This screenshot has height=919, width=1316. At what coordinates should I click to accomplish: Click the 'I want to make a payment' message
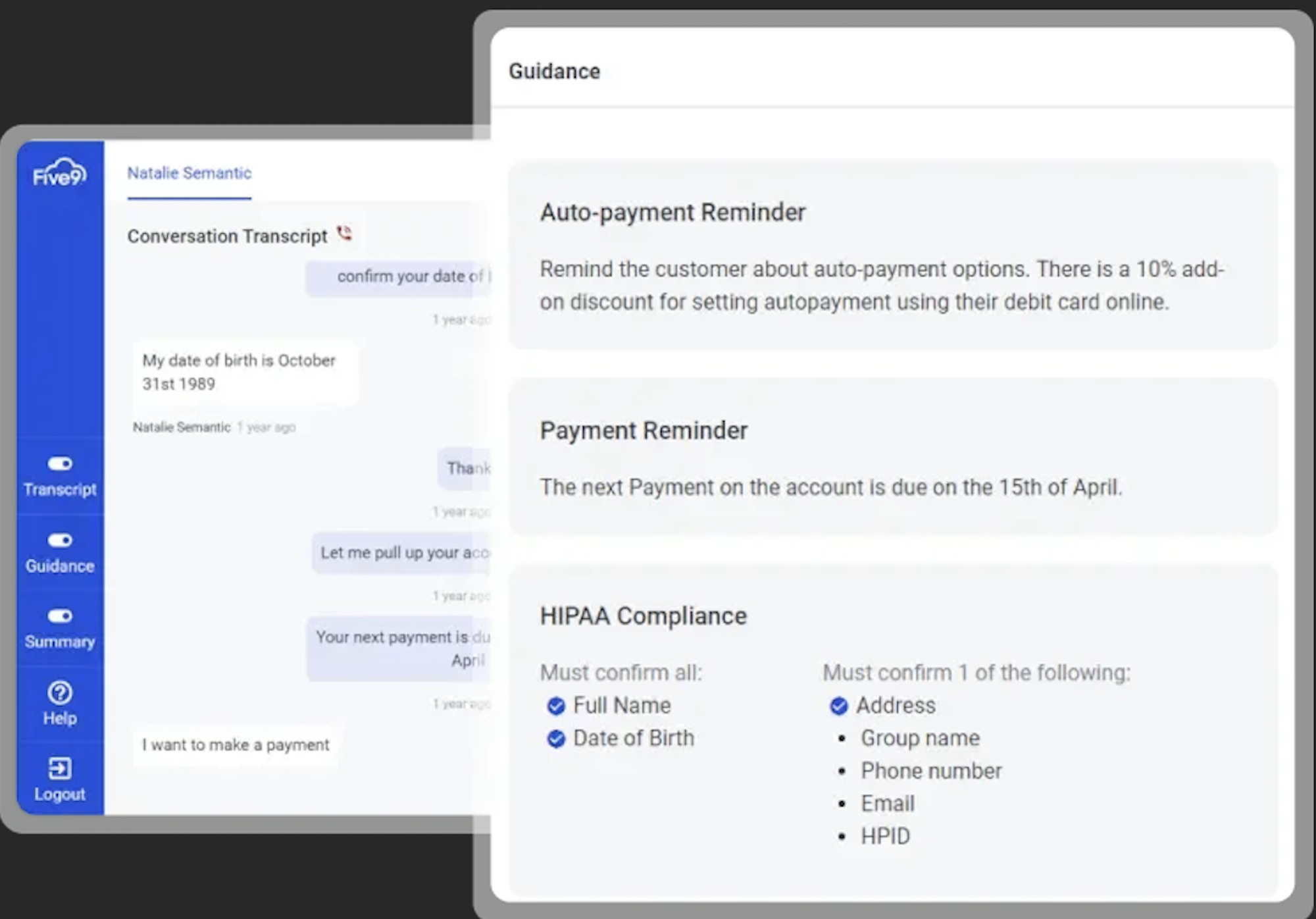[236, 745]
